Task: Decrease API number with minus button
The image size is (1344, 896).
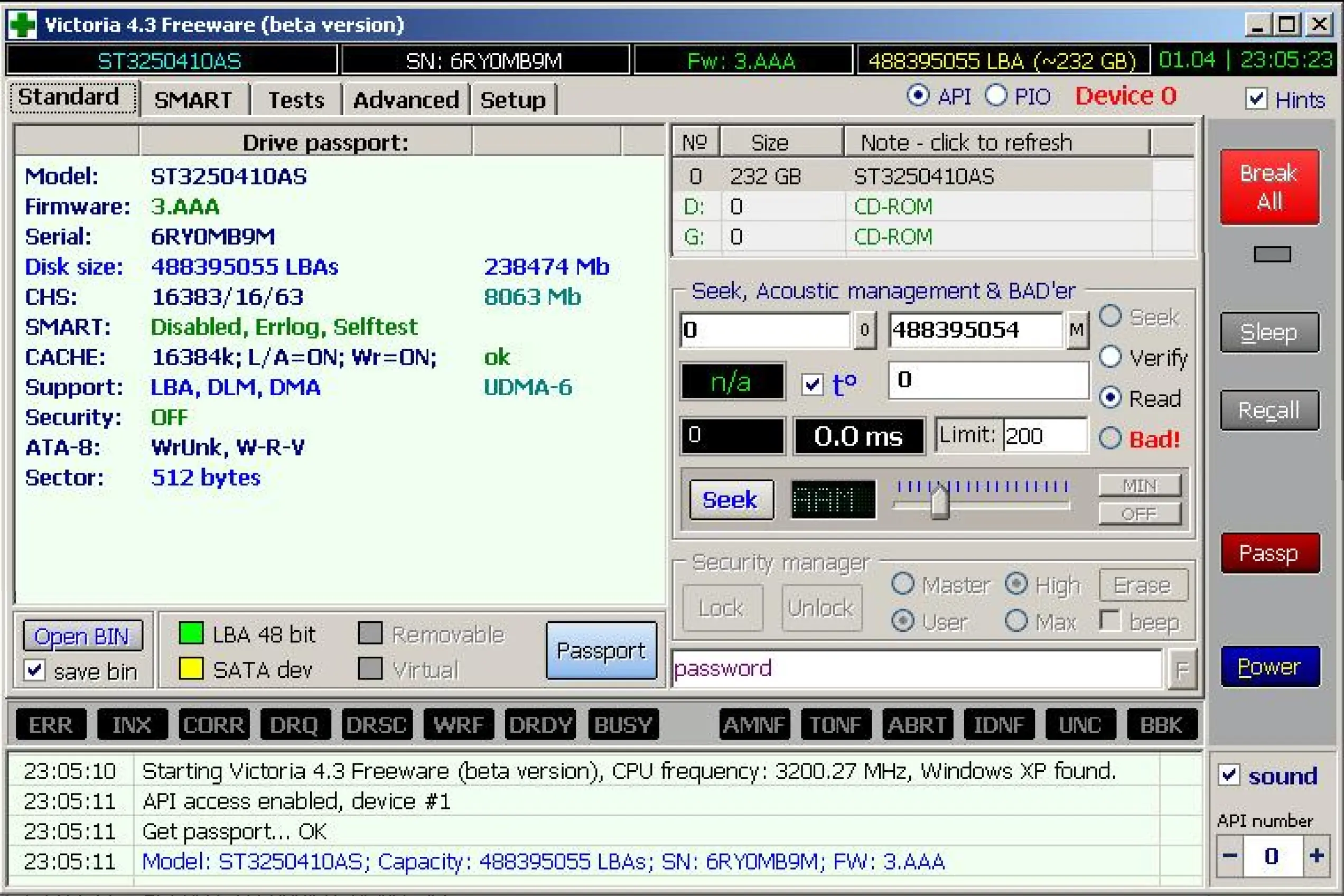Action: (x=1230, y=855)
